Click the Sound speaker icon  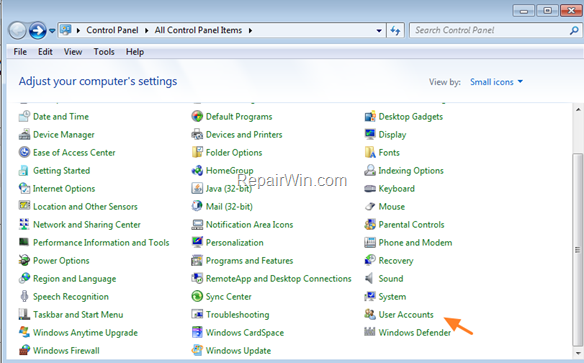point(369,278)
